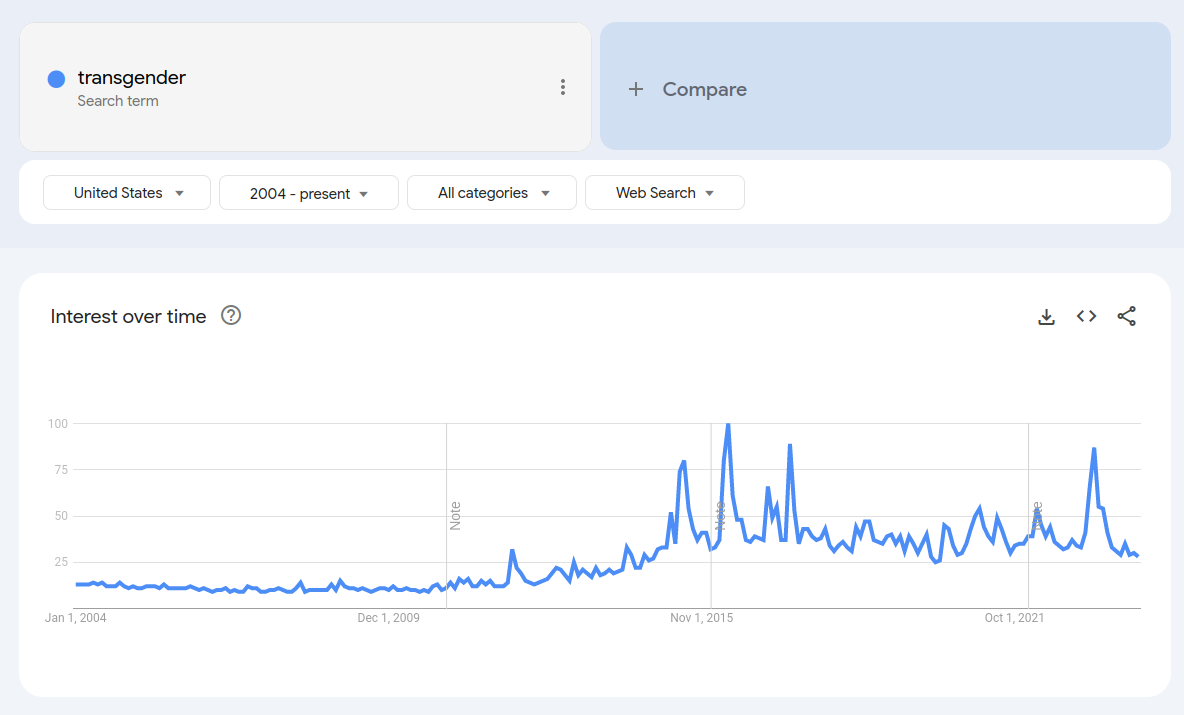Add a comparison term with Compare
Screen dimensions: 1184x715
pyautogui.click(x=885, y=86)
